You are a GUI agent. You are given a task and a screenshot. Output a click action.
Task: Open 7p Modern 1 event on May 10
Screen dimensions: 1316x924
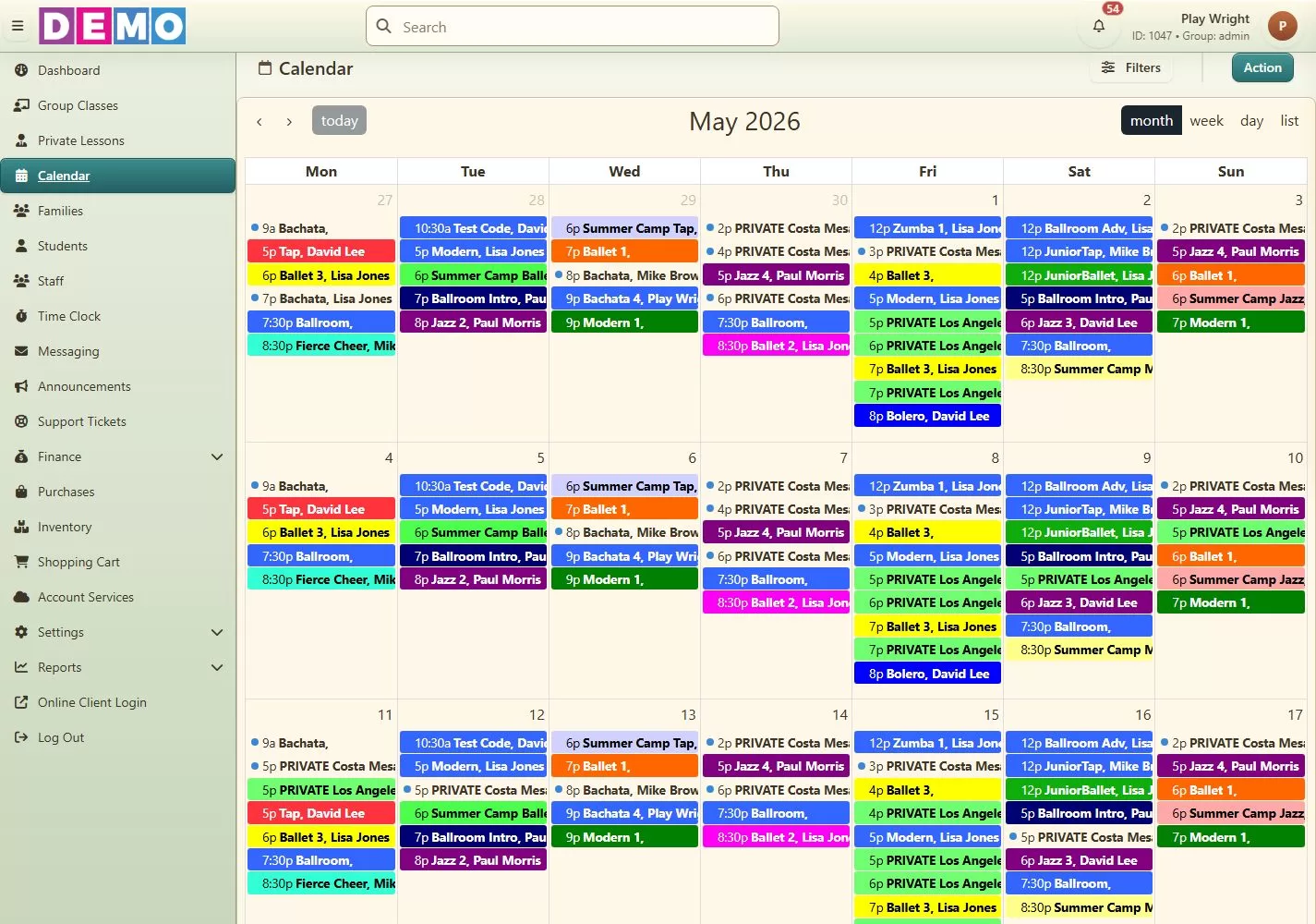click(1231, 602)
